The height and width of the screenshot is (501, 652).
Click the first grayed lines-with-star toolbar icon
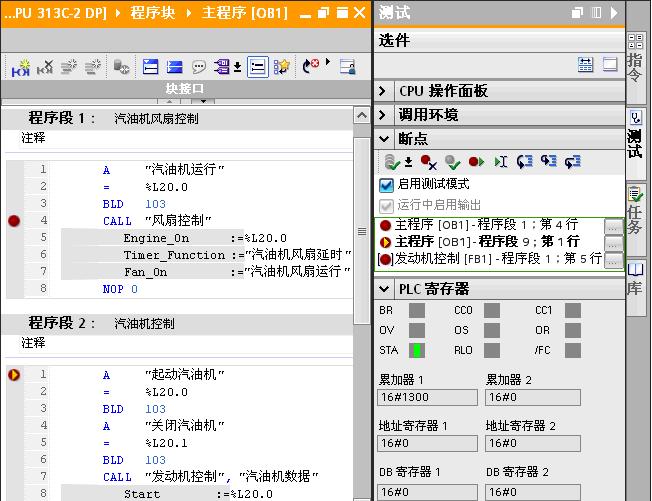tap(69, 67)
